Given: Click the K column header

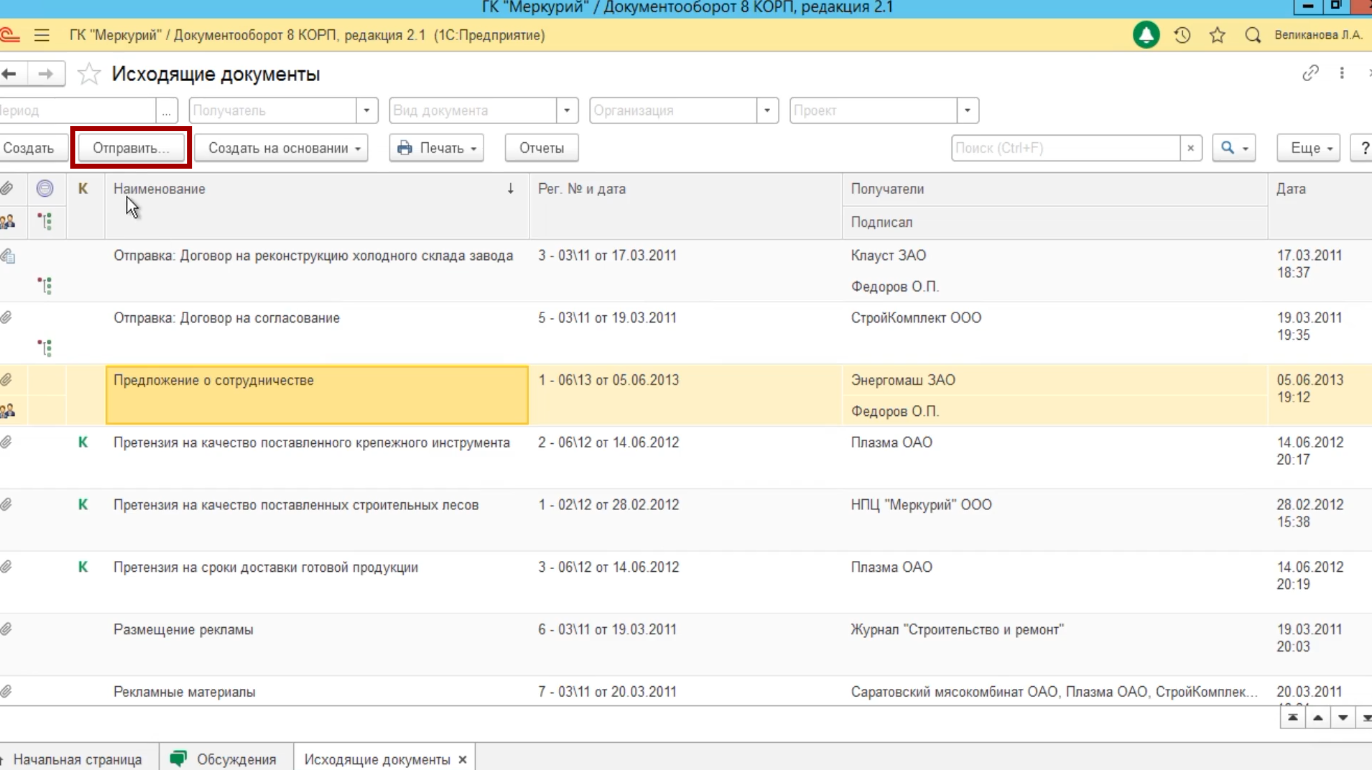Looking at the screenshot, I should [83, 189].
